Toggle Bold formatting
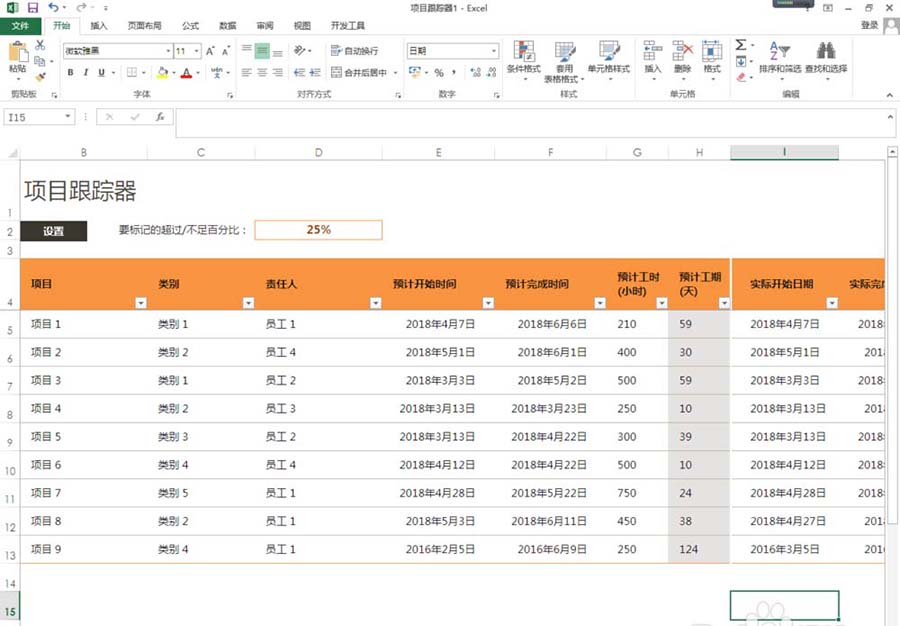 click(70, 72)
